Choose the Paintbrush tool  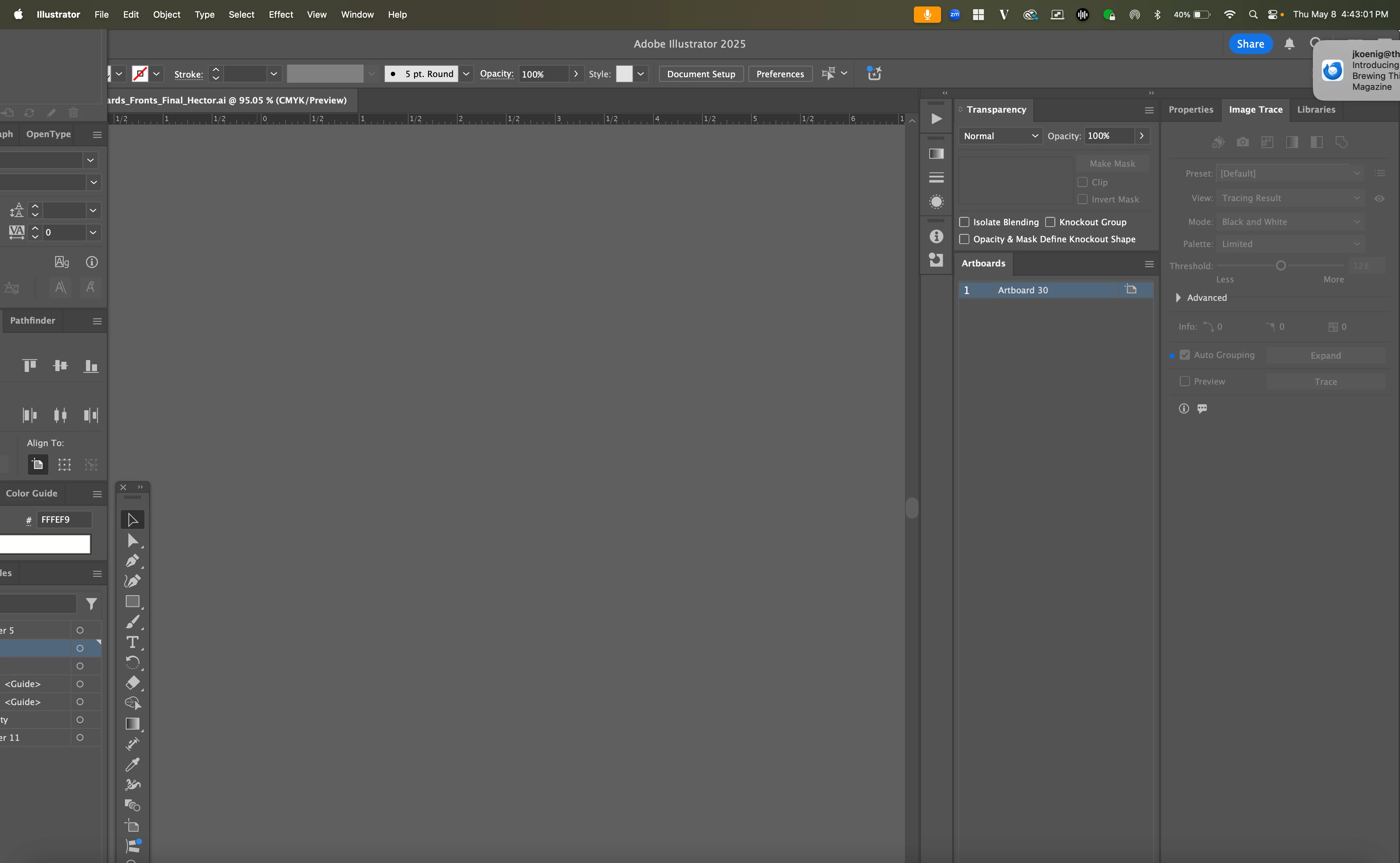(x=132, y=622)
